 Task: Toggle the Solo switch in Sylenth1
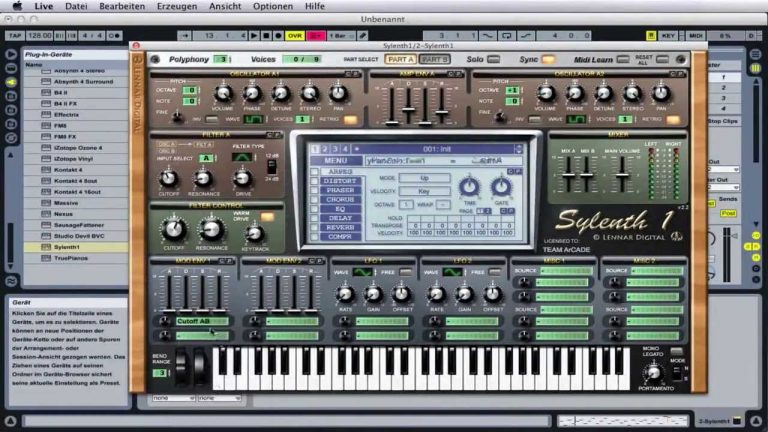(494, 59)
